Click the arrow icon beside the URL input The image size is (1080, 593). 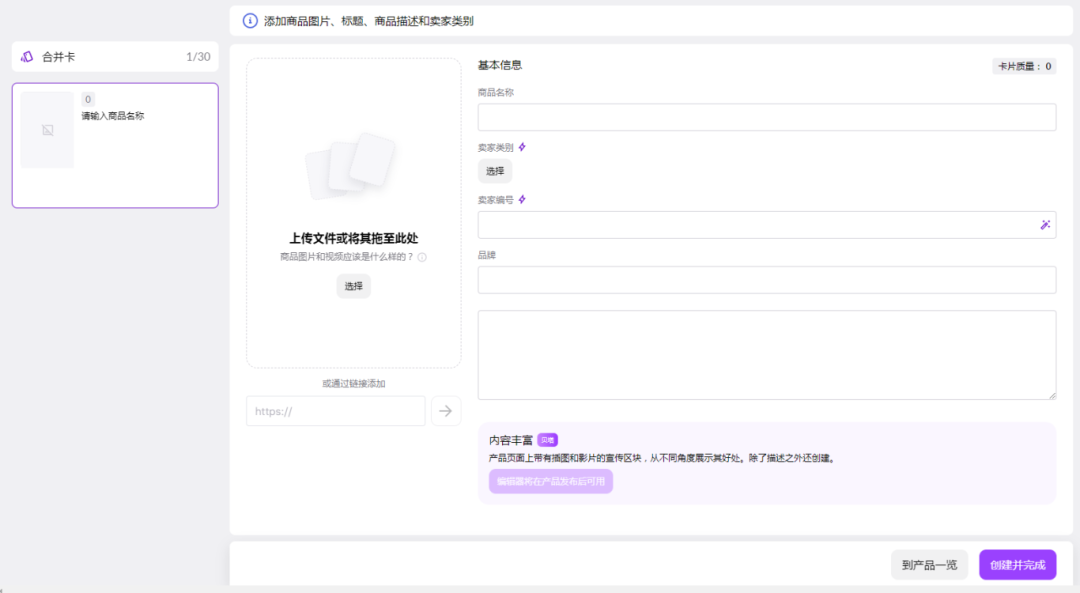pyautogui.click(x=446, y=410)
